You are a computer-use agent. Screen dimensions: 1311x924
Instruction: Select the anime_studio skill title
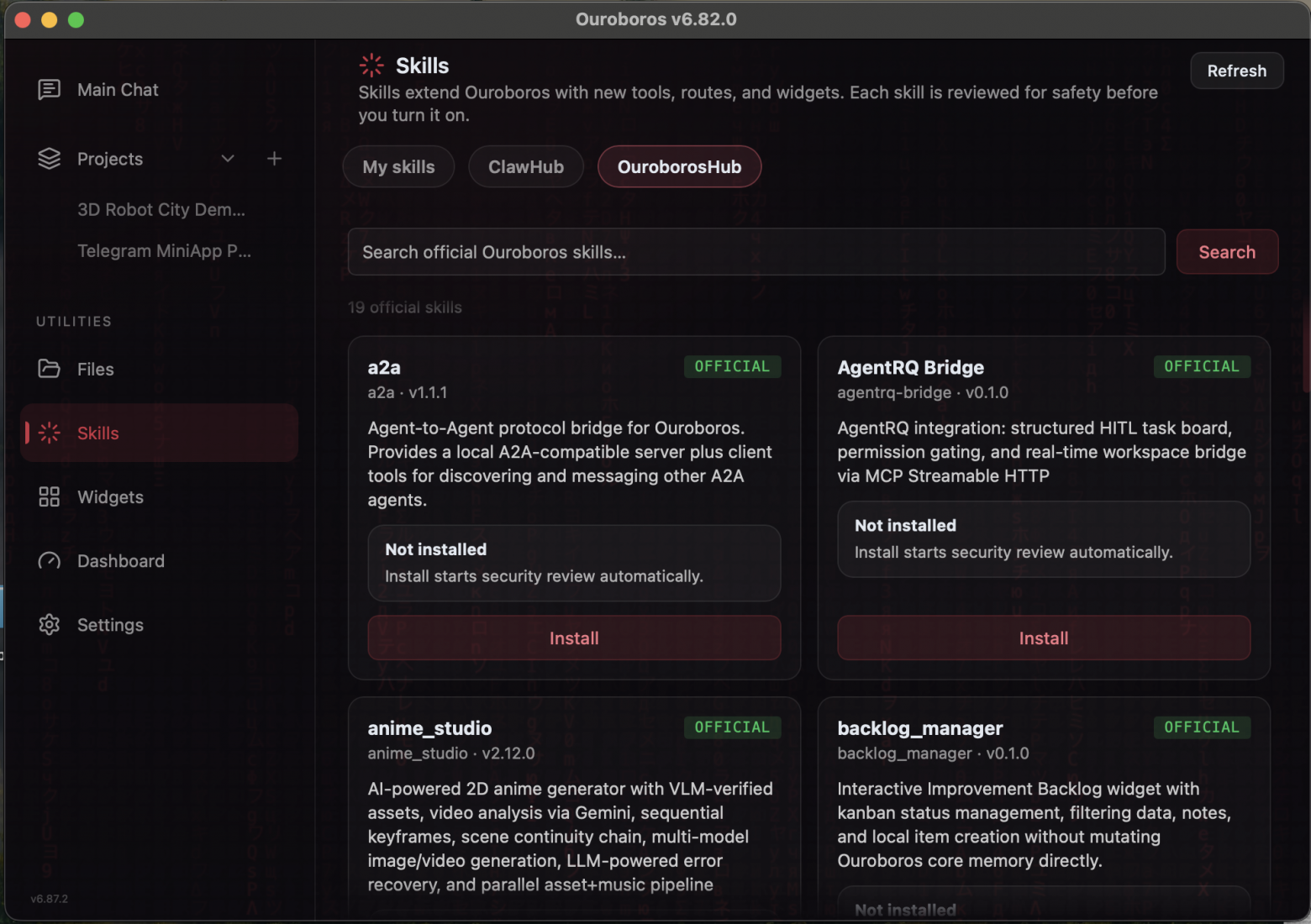(429, 728)
